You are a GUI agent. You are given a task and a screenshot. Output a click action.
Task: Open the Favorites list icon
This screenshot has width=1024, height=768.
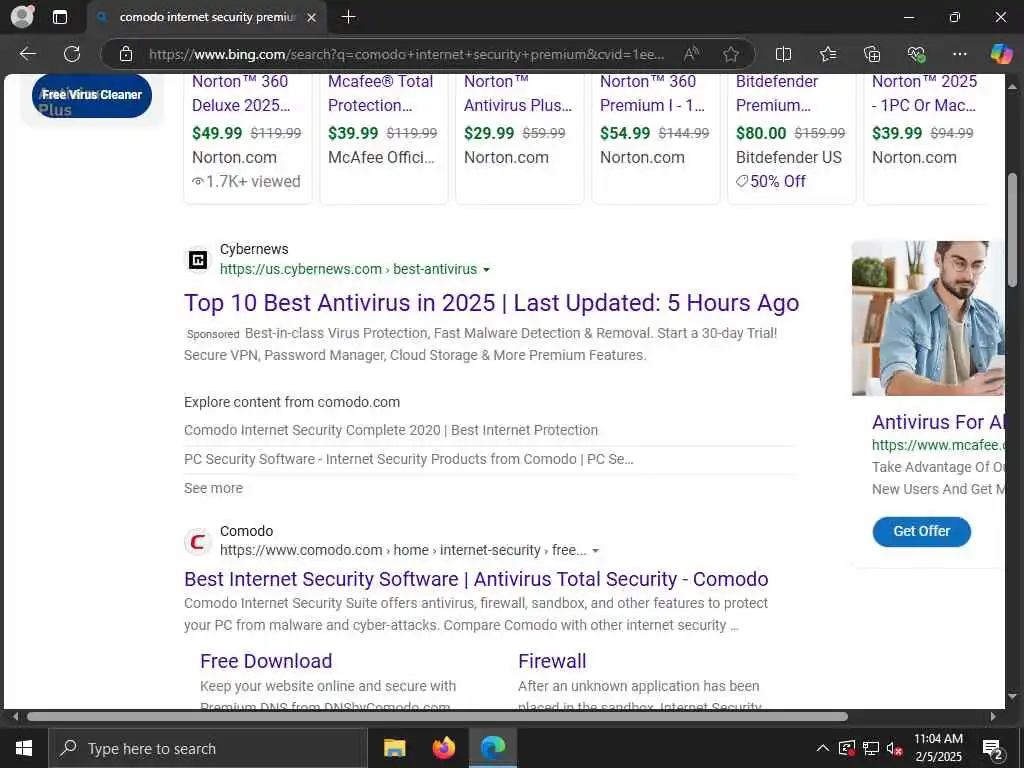(x=827, y=54)
